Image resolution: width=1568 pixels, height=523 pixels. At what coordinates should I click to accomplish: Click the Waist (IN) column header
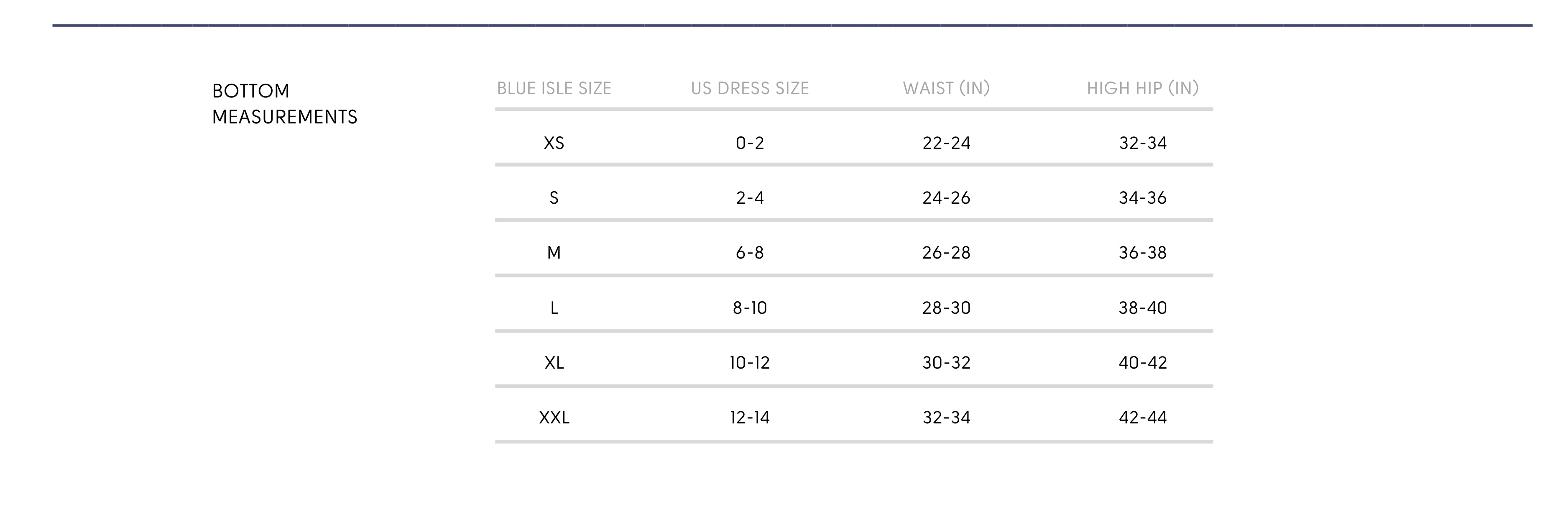coord(946,88)
